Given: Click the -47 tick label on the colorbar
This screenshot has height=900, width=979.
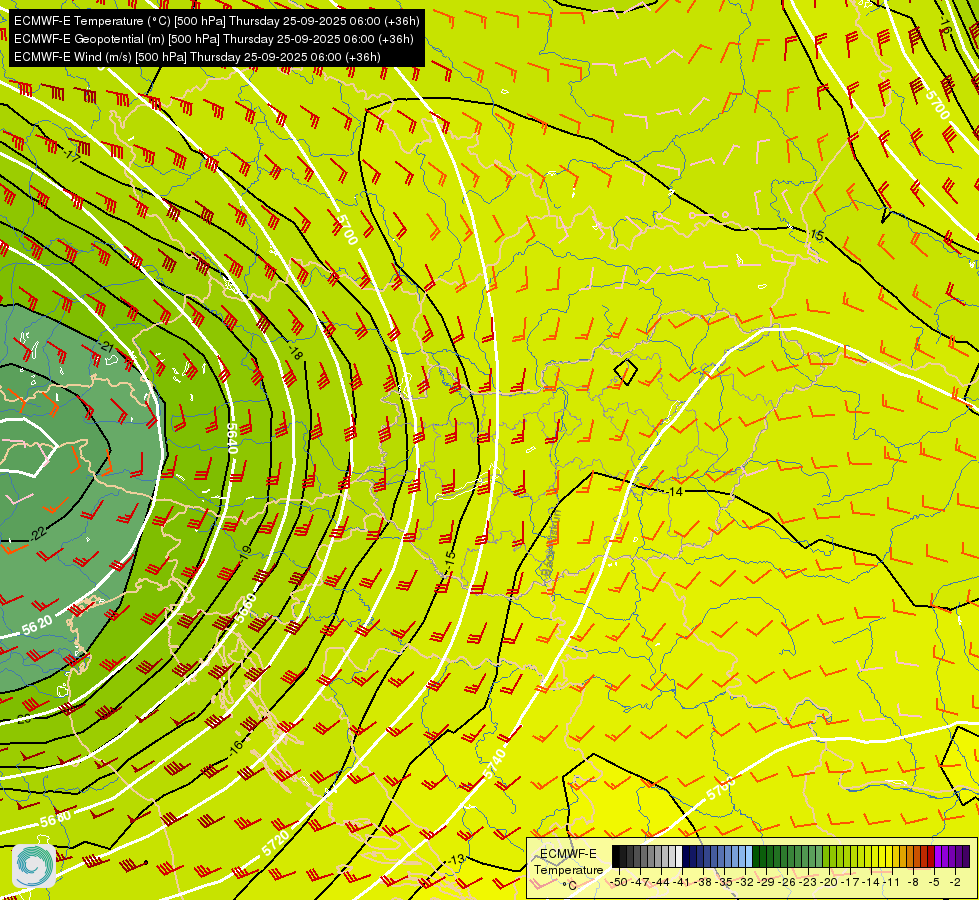Looking at the screenshot, I should (640, 882).
